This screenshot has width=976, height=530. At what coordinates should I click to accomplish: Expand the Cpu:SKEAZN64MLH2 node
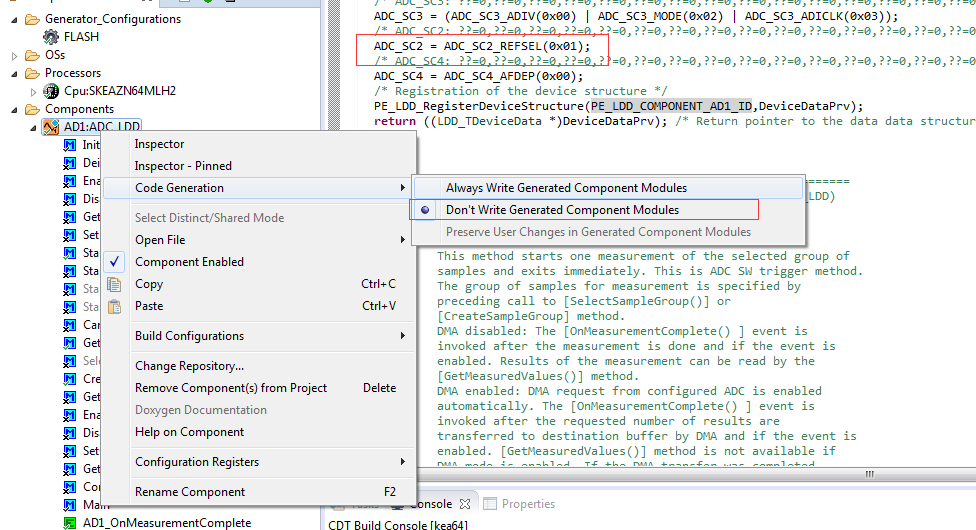pos(34,92)
